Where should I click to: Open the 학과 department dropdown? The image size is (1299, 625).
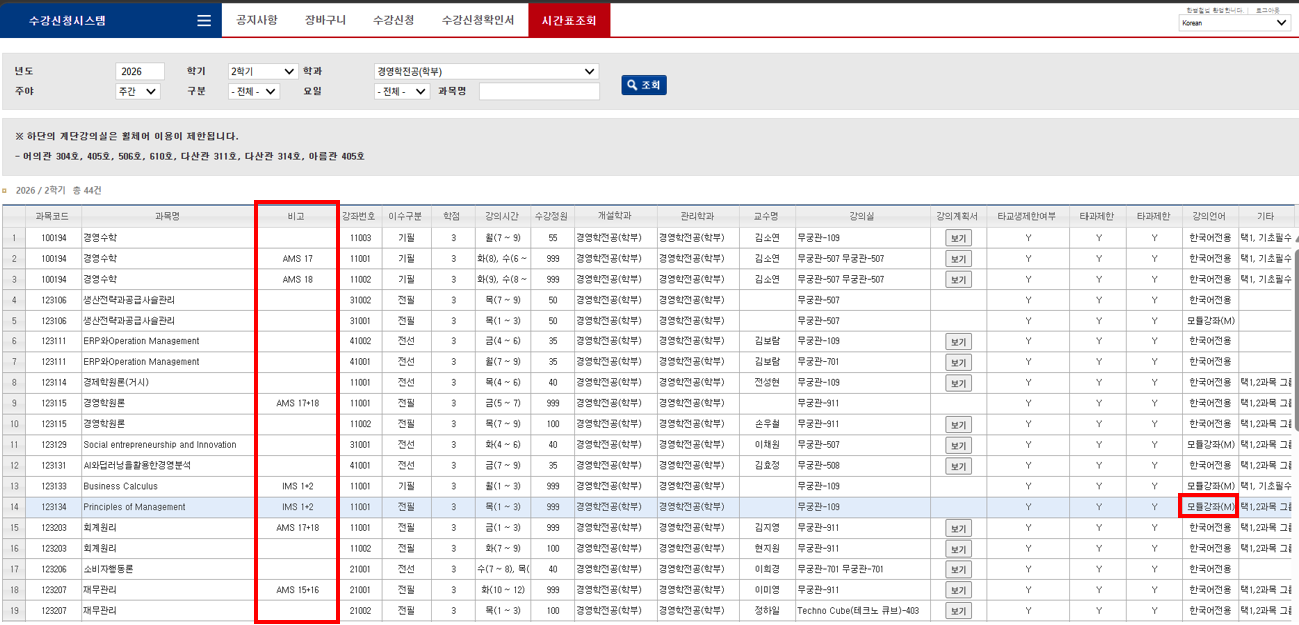[486, 71]
